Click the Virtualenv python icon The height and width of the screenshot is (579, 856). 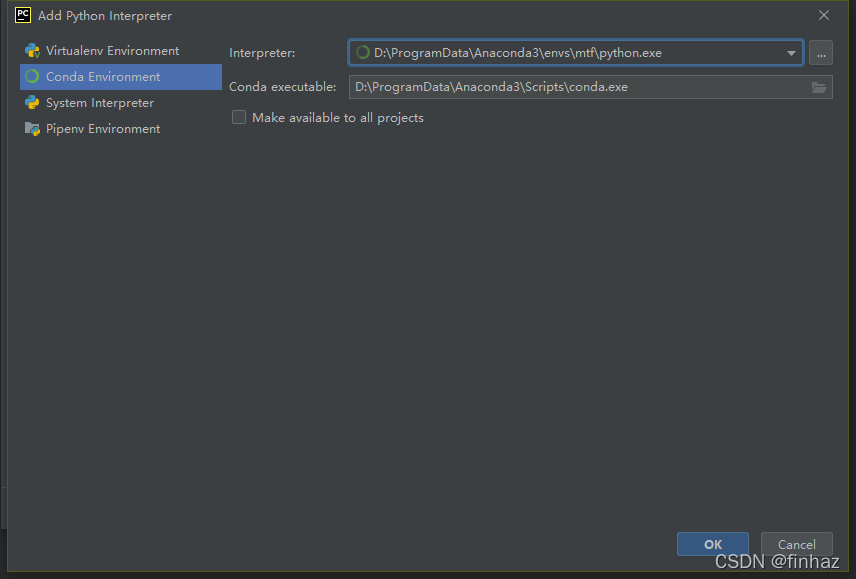(x=32, y=51)
